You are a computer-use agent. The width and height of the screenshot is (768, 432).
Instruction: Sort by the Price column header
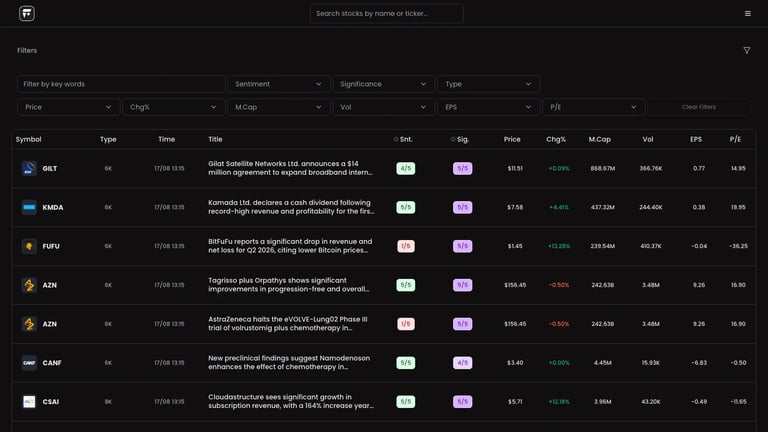click(x=512, y=139)
